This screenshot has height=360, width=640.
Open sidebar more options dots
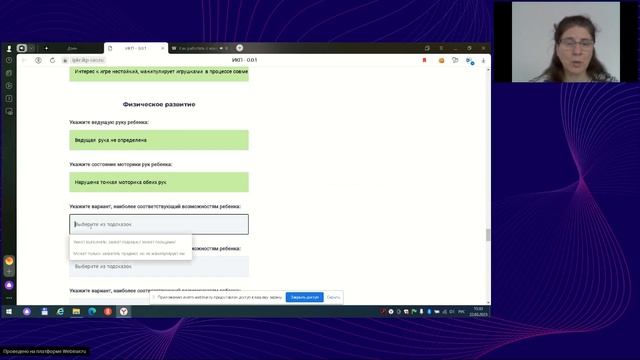tap(9, 298)
